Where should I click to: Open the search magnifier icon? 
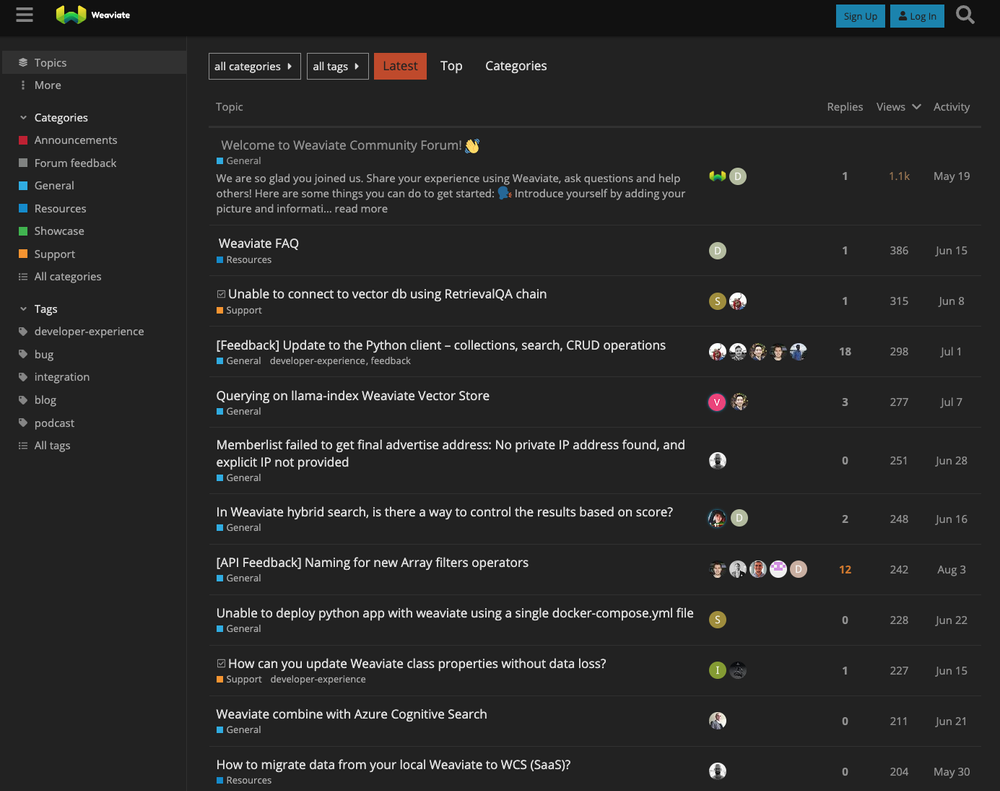(965, 15)
